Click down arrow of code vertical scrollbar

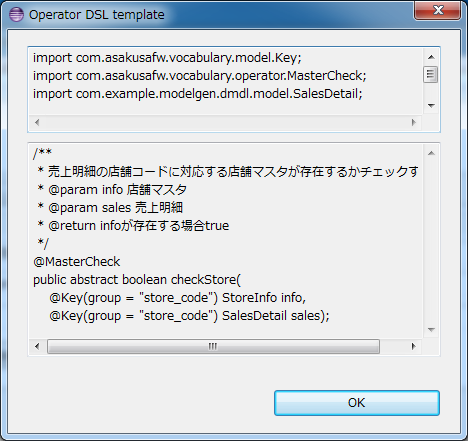431,330
